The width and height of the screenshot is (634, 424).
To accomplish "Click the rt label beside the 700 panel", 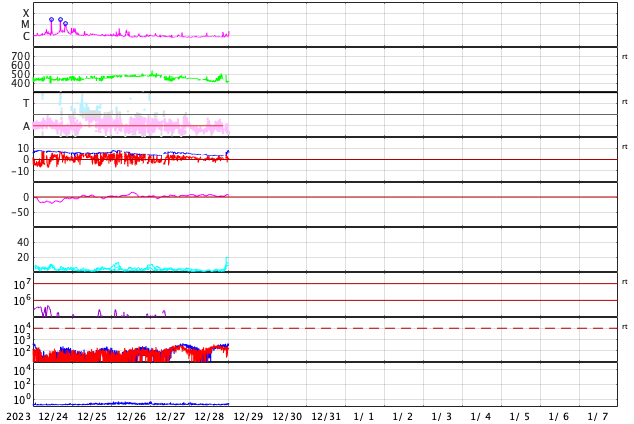I will (625, 57).
